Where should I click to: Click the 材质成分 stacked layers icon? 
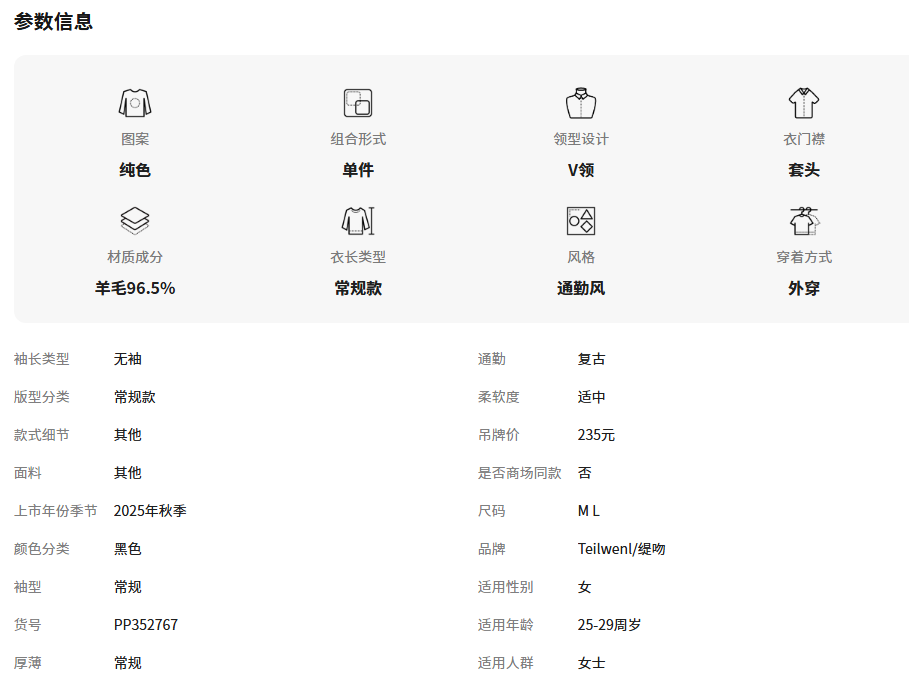pyautogui.click(x=135, y=221)
